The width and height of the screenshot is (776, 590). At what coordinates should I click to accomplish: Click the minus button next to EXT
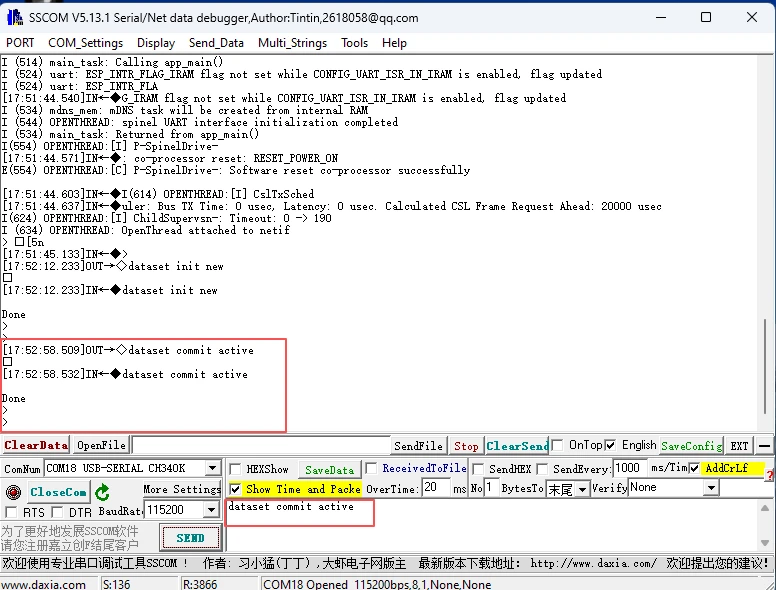point(764,446)
